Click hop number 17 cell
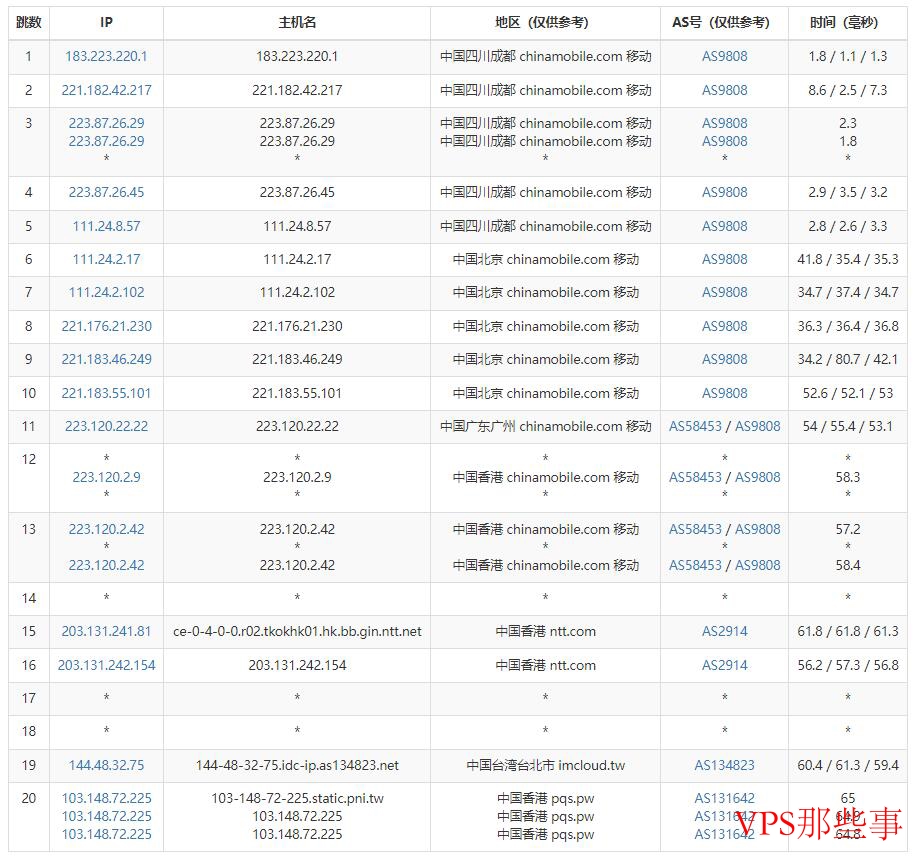 point(29,699)
